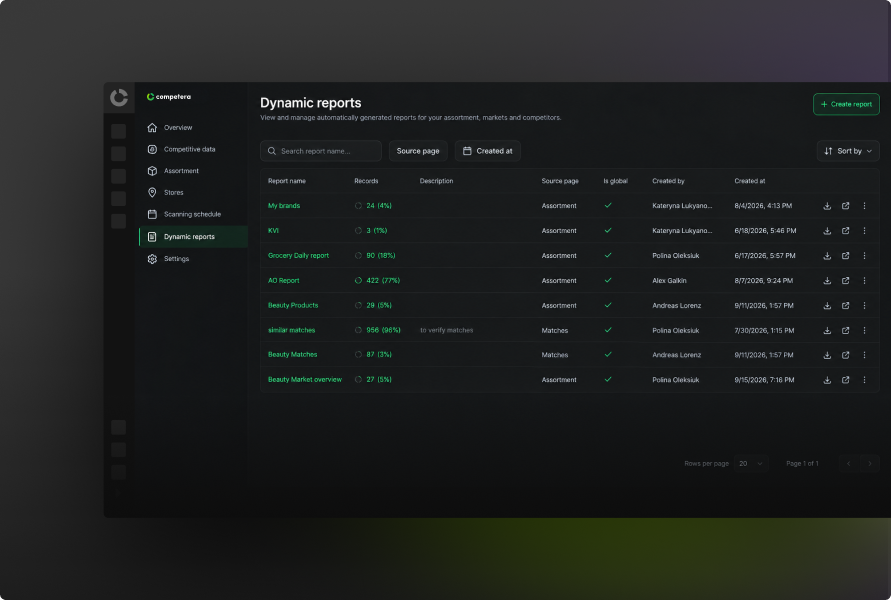Screen dimensions: 891x600
Task: Navigate to Stores page
Action: click(x=193, y=193)
